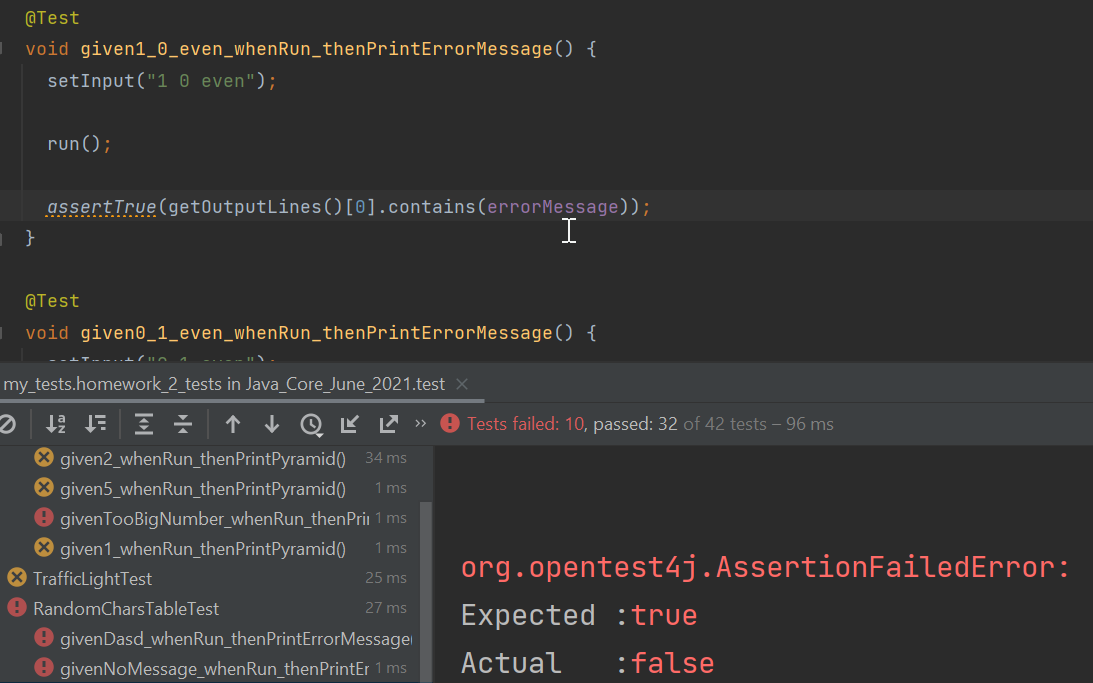Click the test tree vertical scrollbar
Screen dimensions: 1093x683
point(426,591)
